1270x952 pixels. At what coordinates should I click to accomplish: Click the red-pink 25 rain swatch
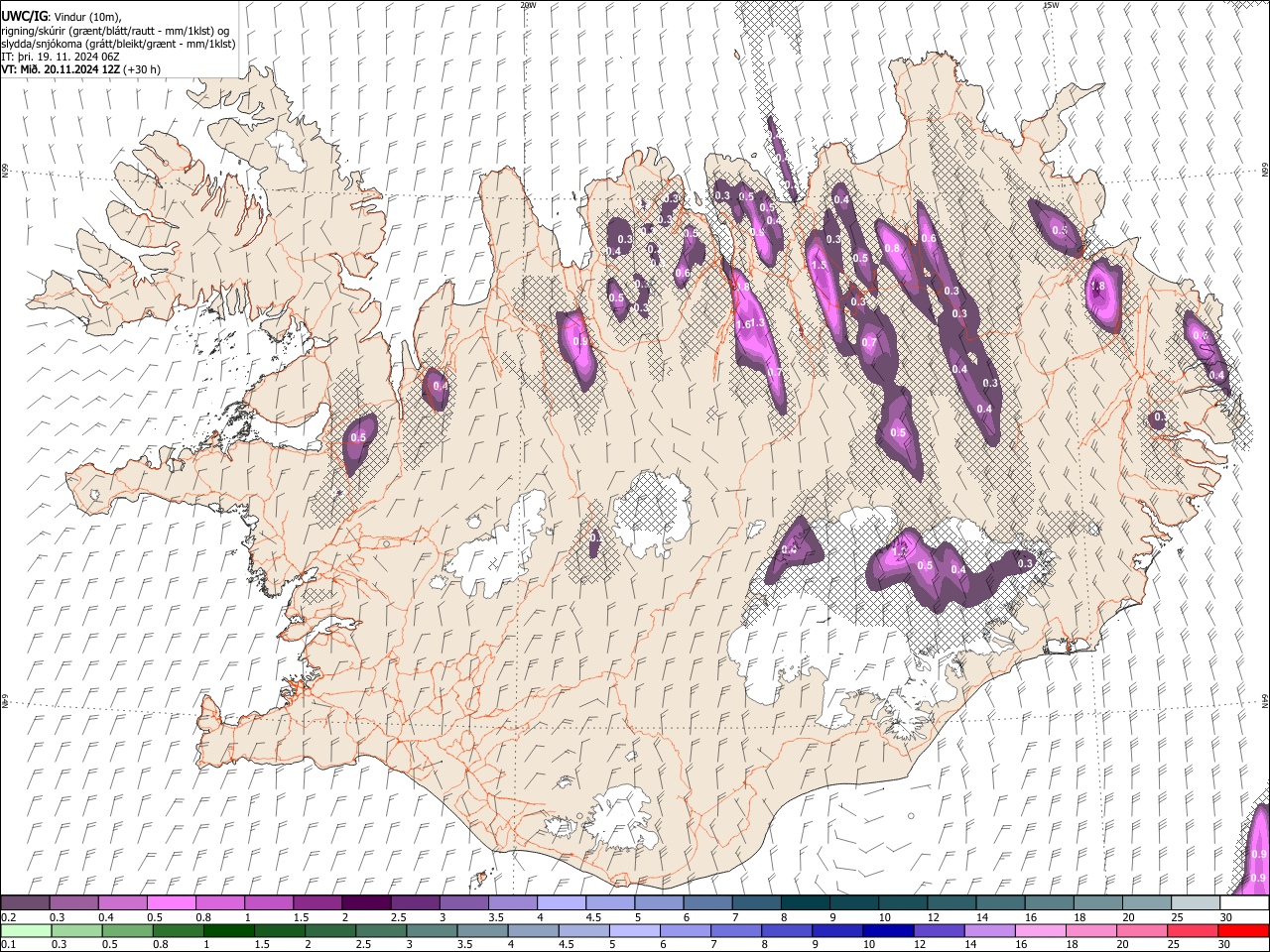pyautogui.click(x=1192, y=930)
